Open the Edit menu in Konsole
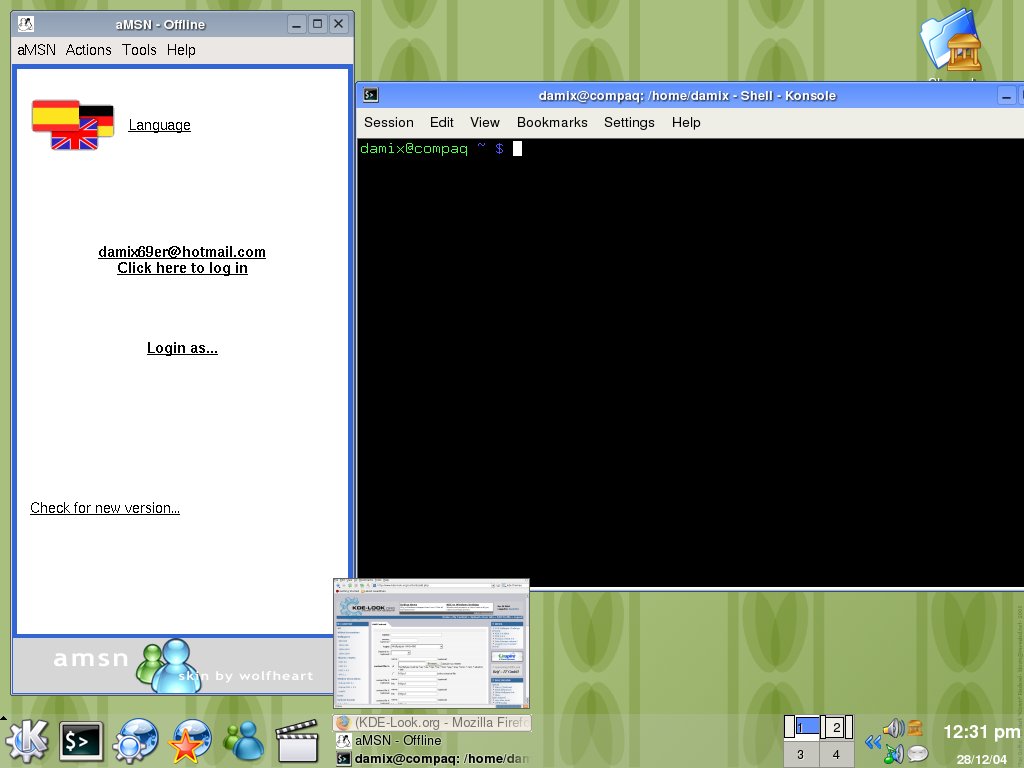The image size is (1024, 768). (441, 123)
